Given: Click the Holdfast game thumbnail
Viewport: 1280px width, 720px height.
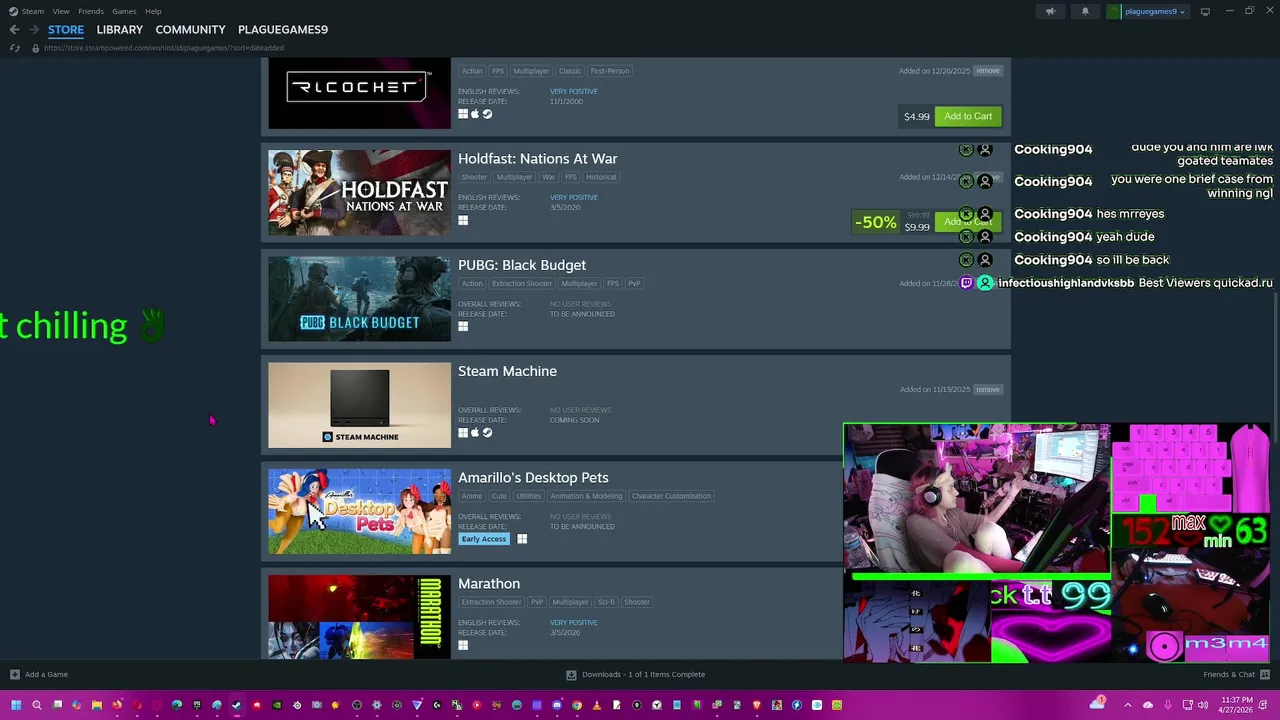Looking at the screenshot, I should (x=359, y=192).
